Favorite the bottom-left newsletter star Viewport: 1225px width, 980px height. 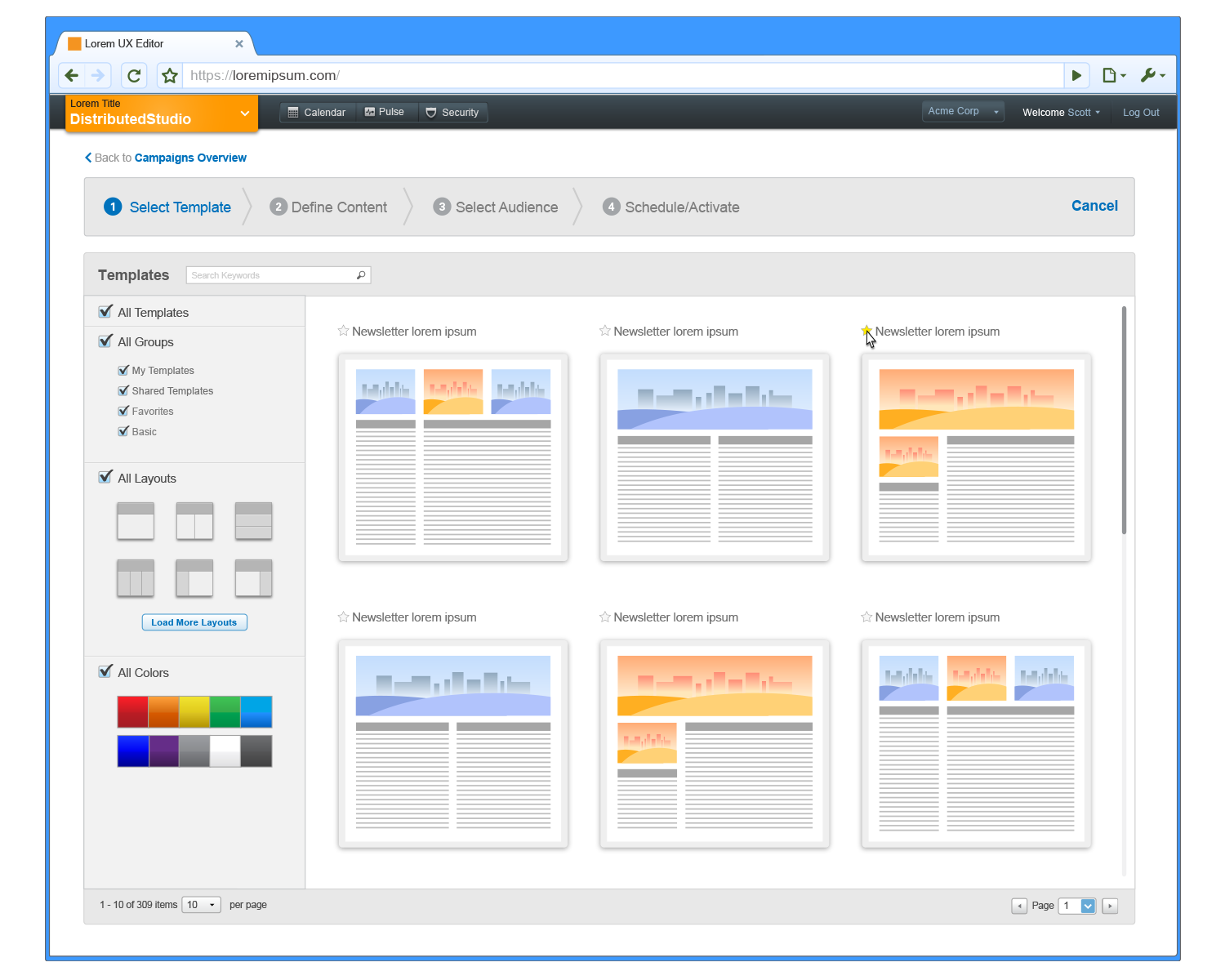point(343,617)
